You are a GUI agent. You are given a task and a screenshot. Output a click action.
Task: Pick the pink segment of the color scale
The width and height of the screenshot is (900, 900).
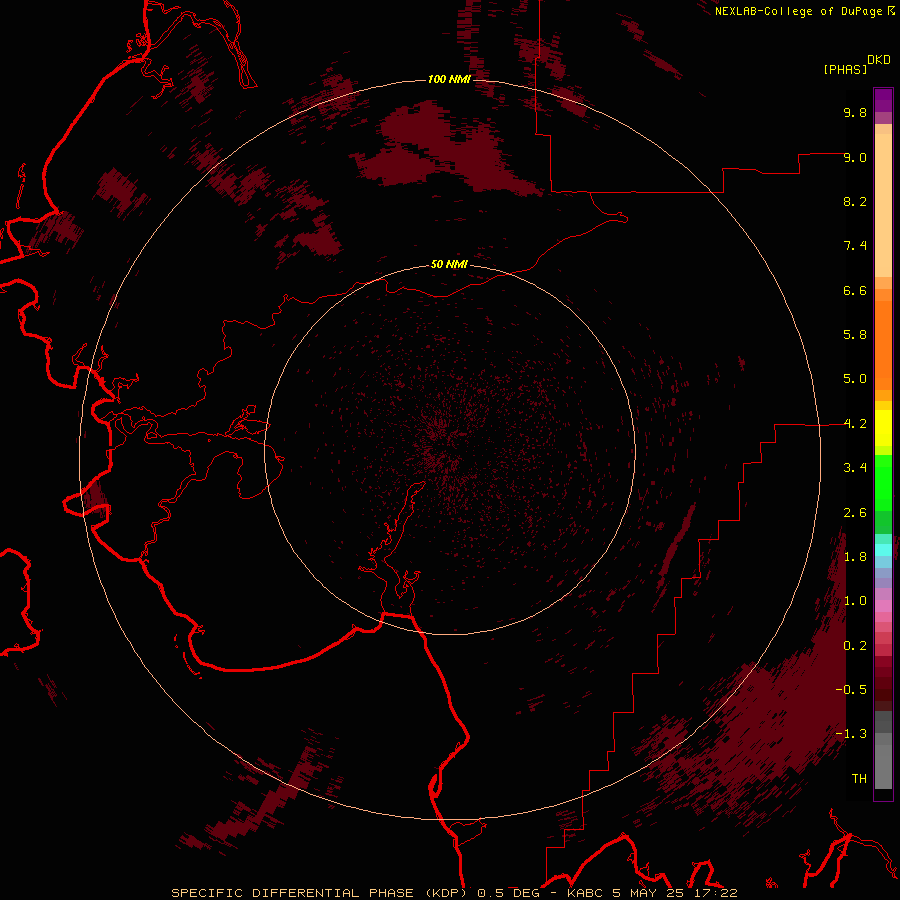pos(883,606)
